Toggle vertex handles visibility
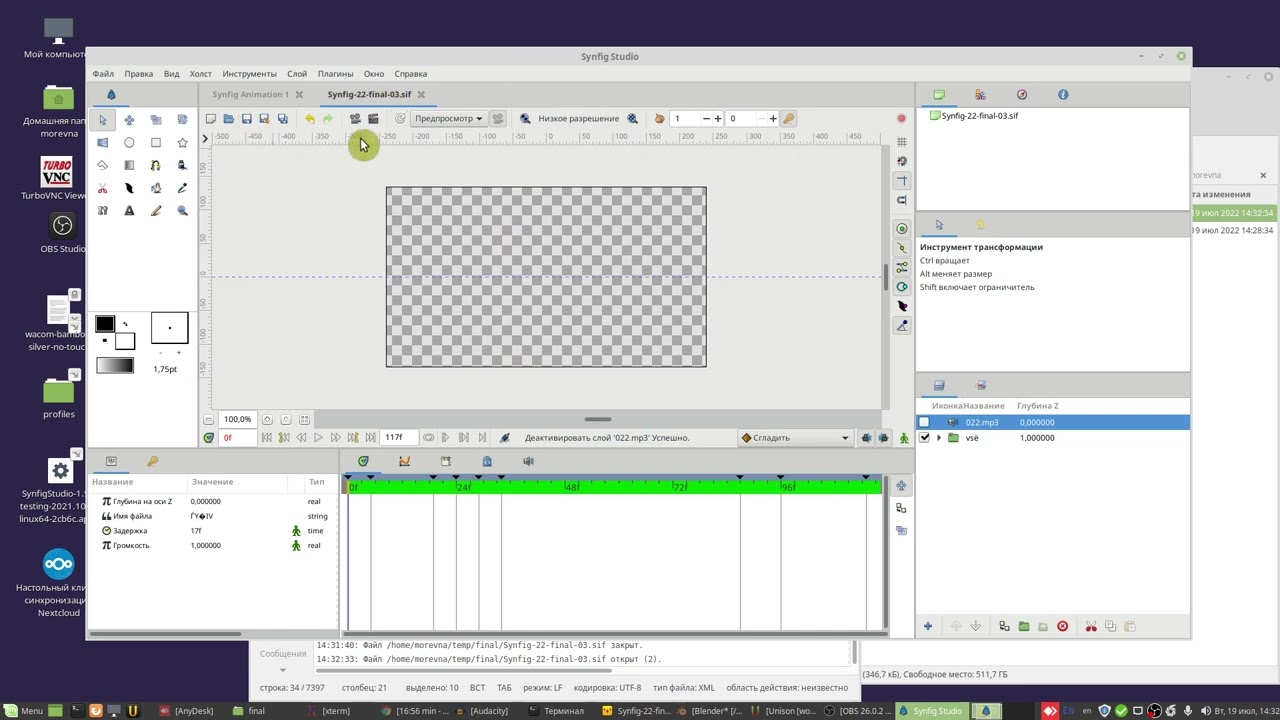Image resolution: width=1280 pixels, height=720 pixels. pyautogui.click(x=902, y=248)
